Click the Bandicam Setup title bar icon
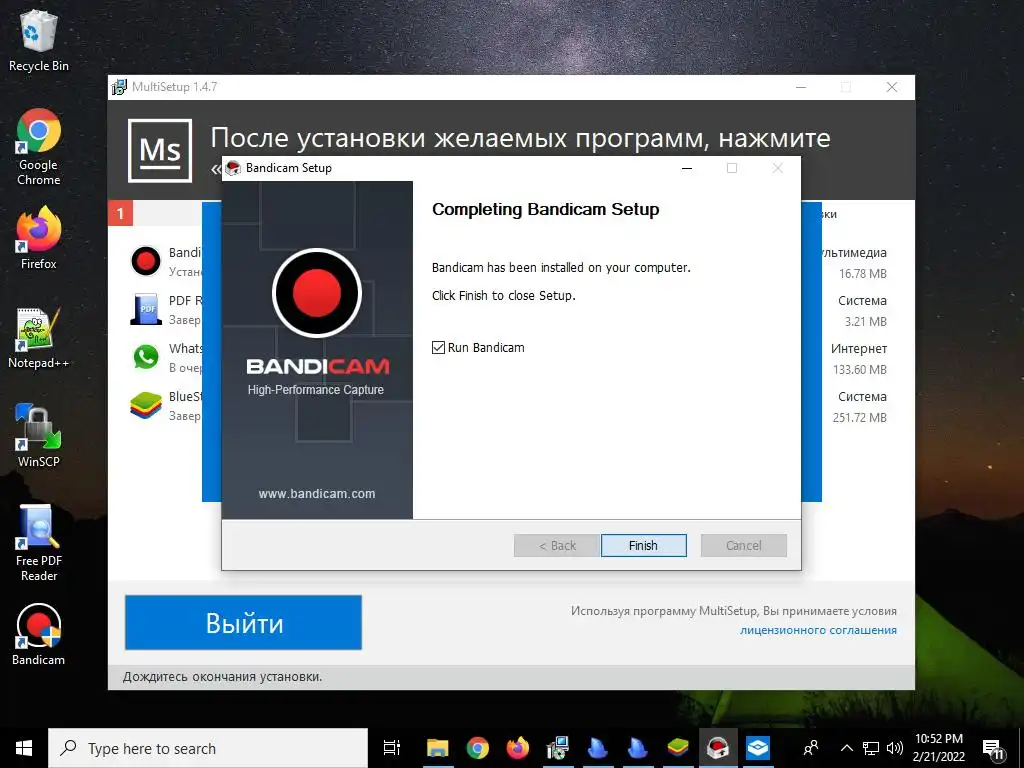The height and width of the screenshot is (768, 1024). 233,168
